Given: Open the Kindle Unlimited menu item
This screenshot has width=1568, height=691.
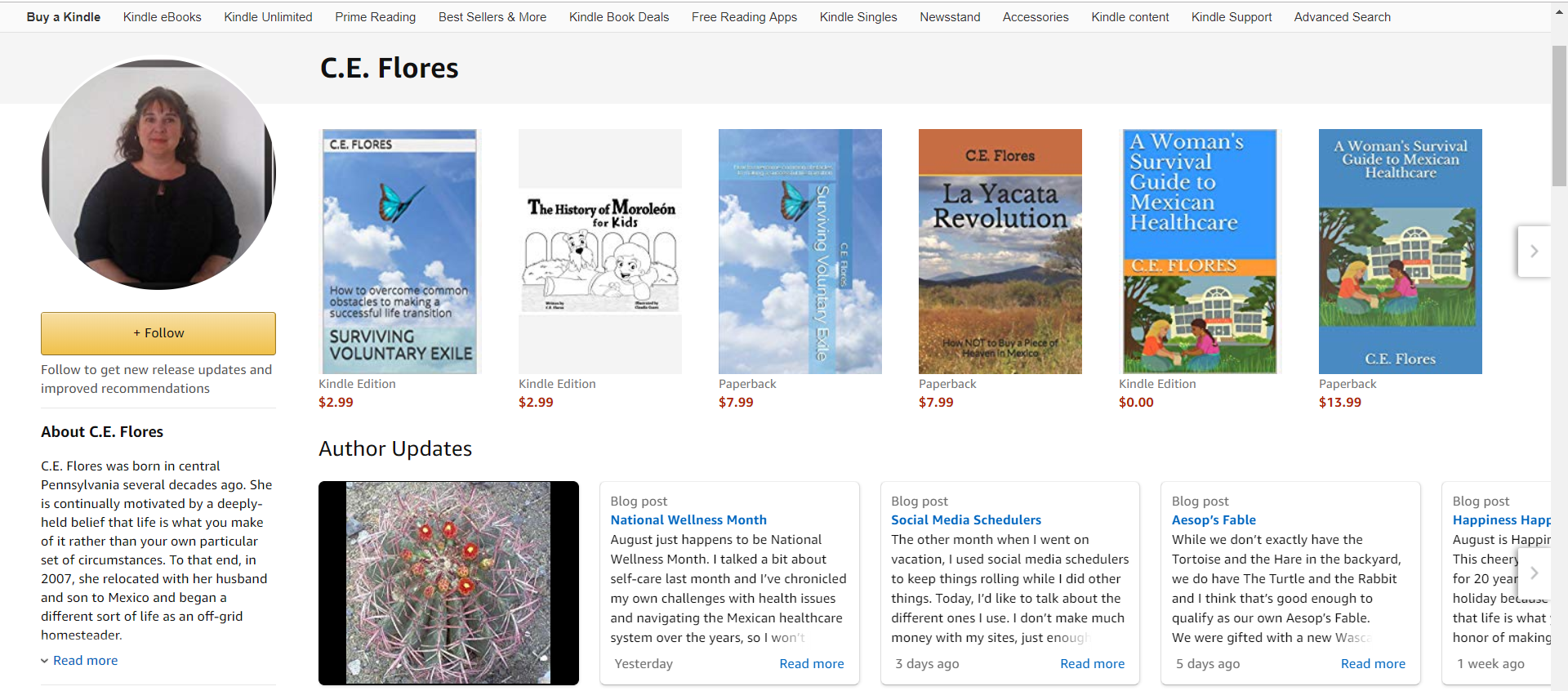Looking at the screenshot, I should (268, 16).
